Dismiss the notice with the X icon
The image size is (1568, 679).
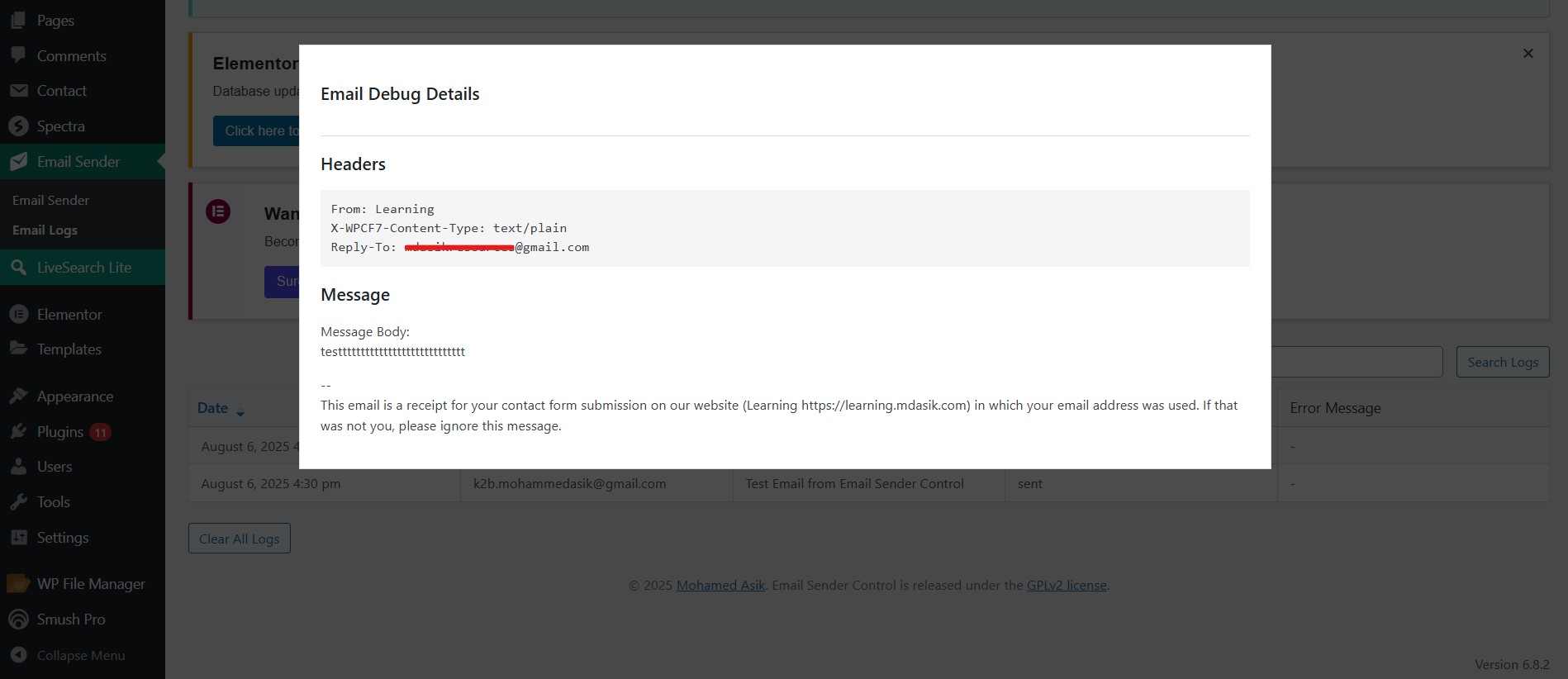click(x=1528, y=54)
